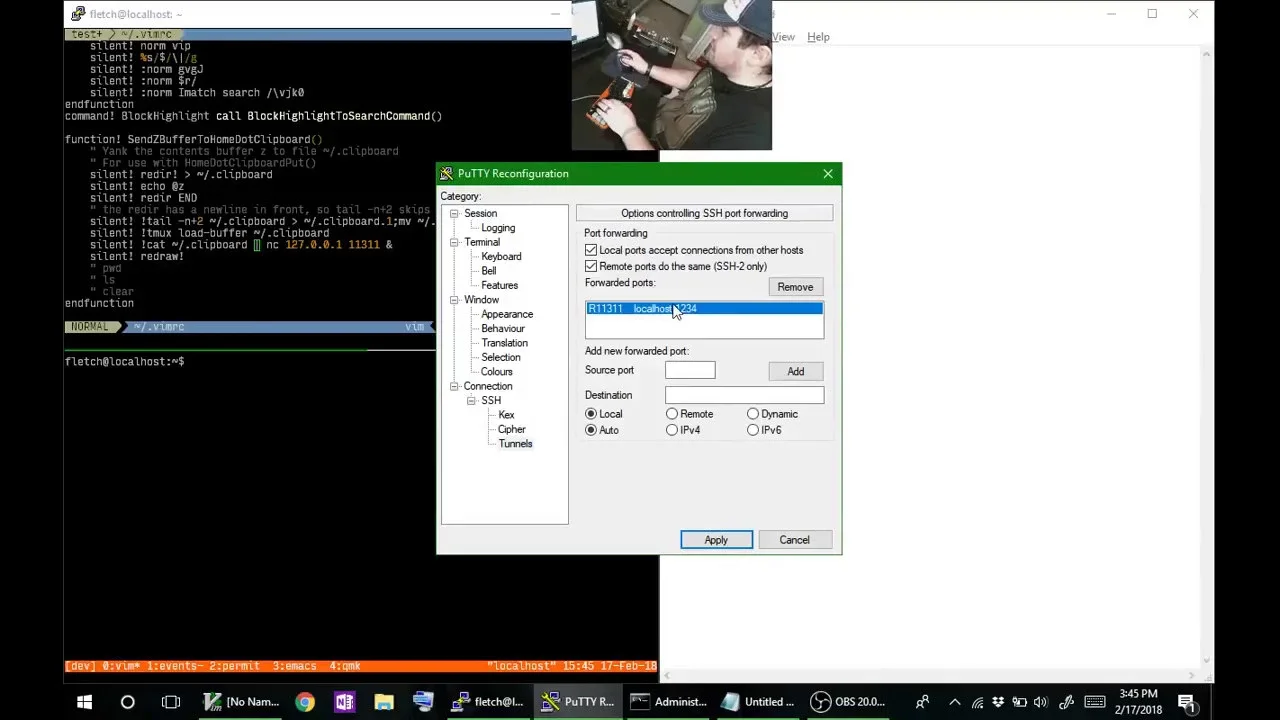Click the Destination input field
The width and height of the screenshot is (1280, 720).
(x=744, y=396)
